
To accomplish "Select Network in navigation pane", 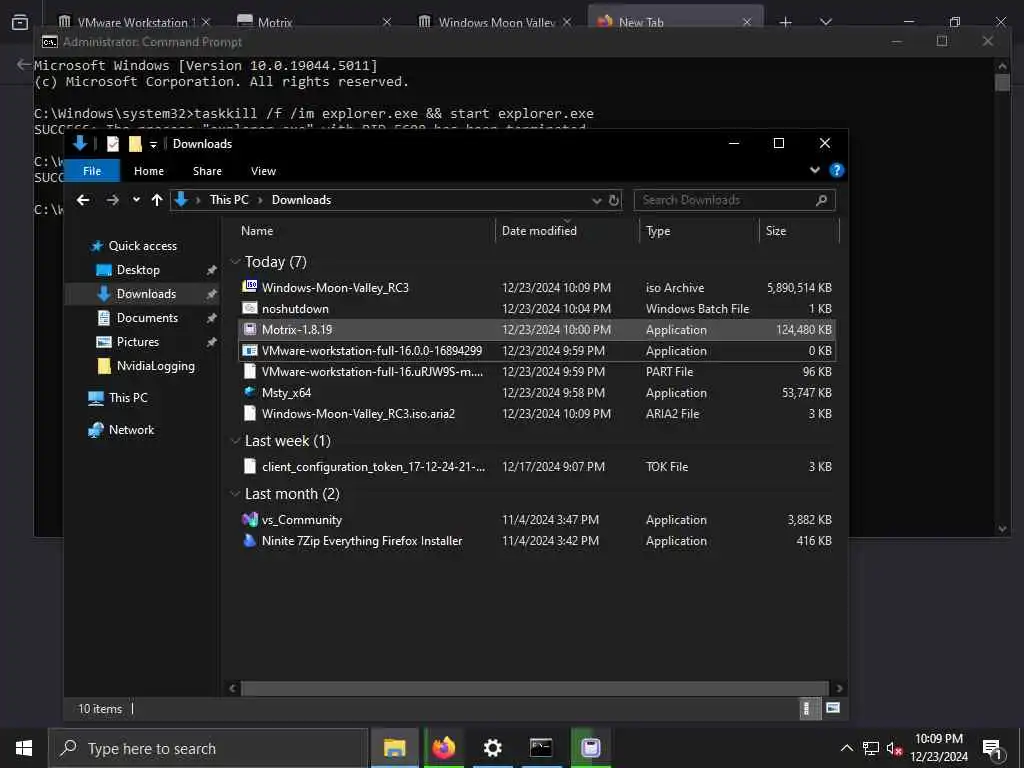I will coord(131,430).
